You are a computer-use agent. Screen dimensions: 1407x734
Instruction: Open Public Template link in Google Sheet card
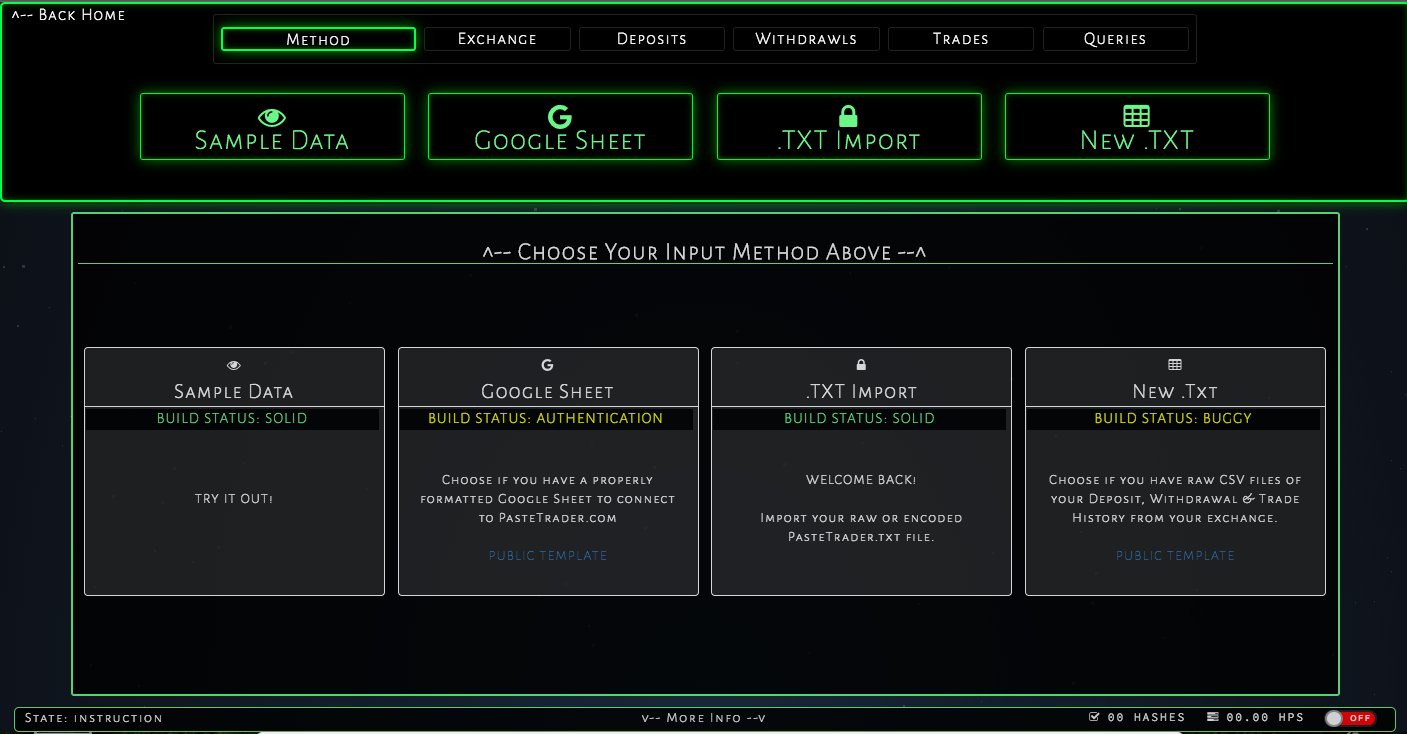point(548,556)
